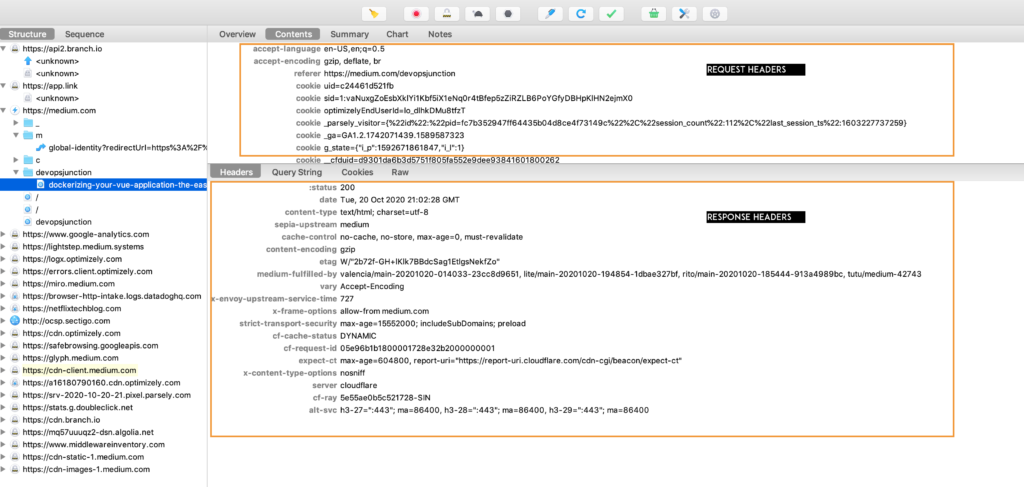Open the Summary tab

tap(349, 34)
